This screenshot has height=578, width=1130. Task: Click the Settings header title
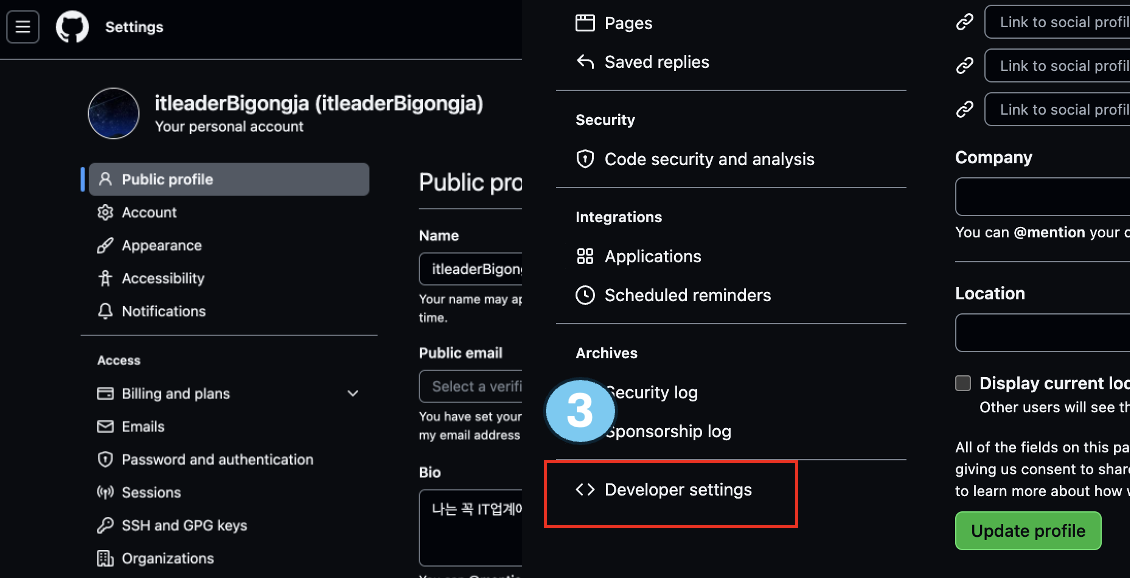[x=134, y=27]
